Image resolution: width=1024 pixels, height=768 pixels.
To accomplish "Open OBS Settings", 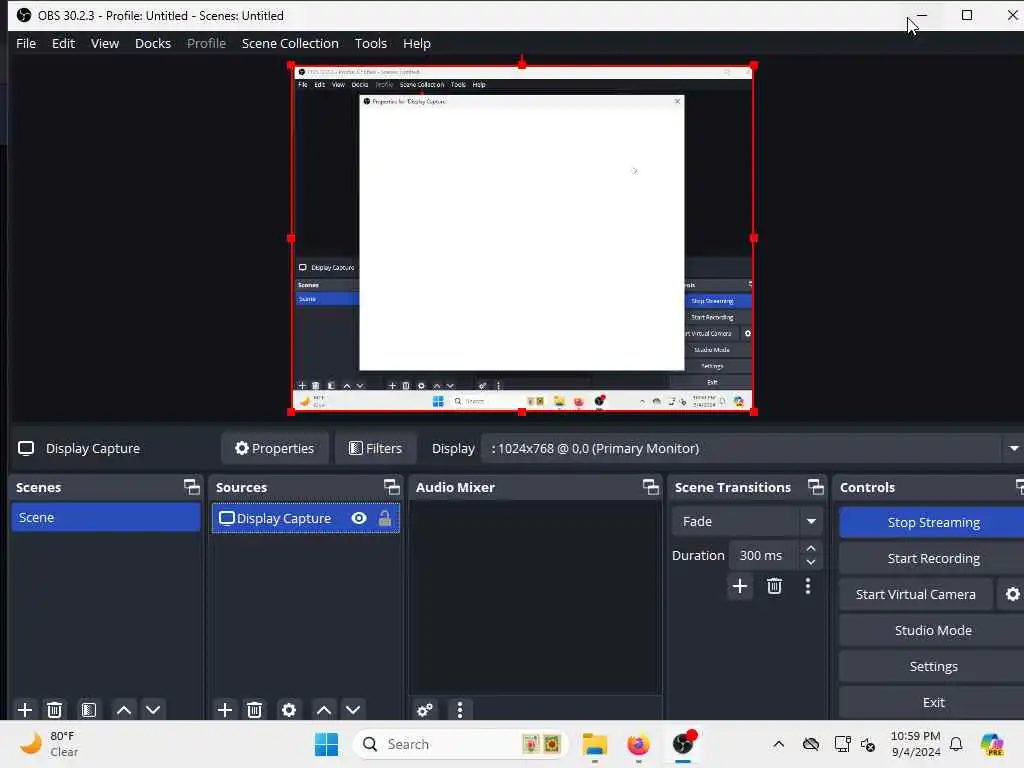I will click(933, 666).
